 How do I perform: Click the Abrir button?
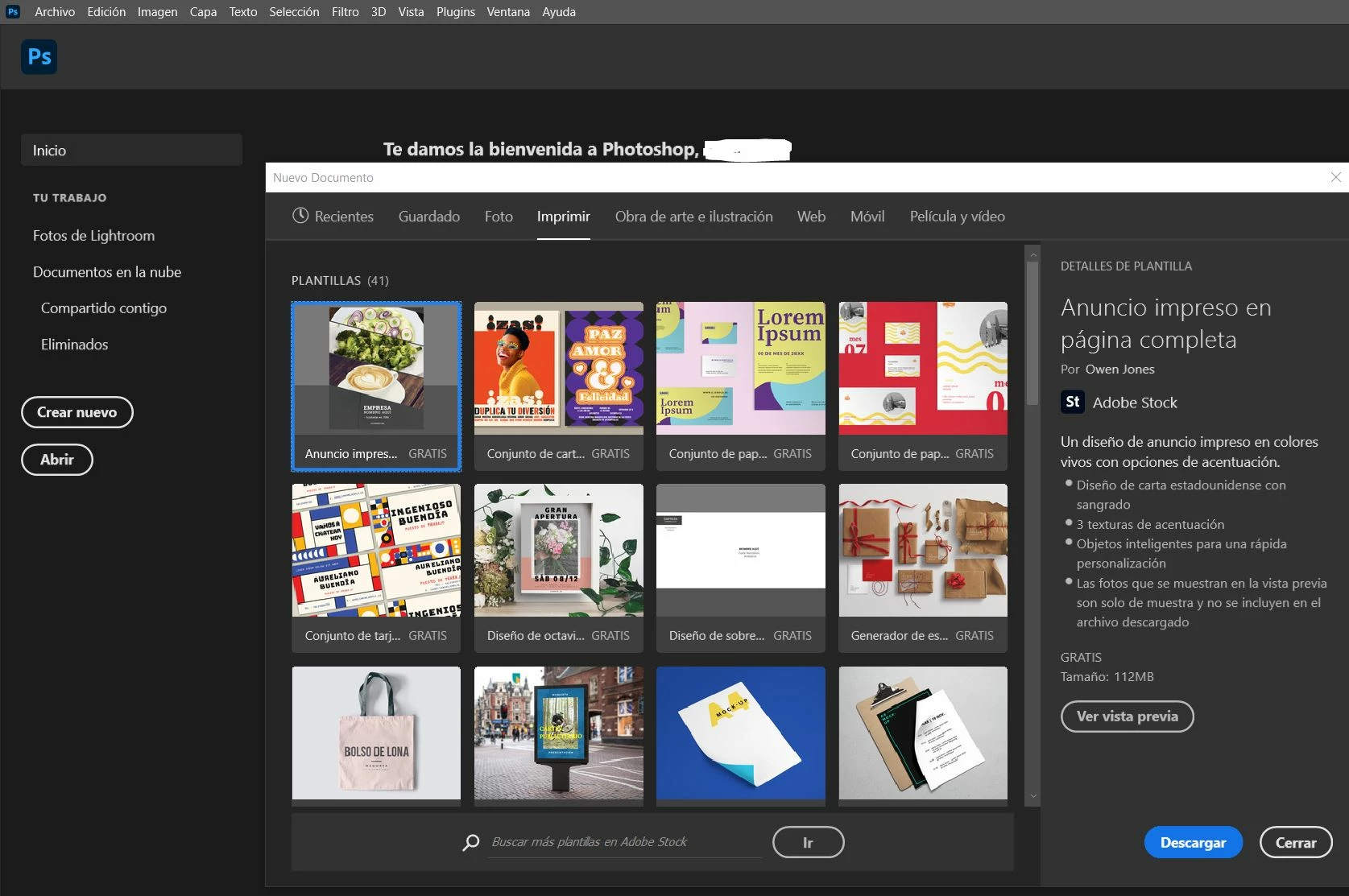56,460
